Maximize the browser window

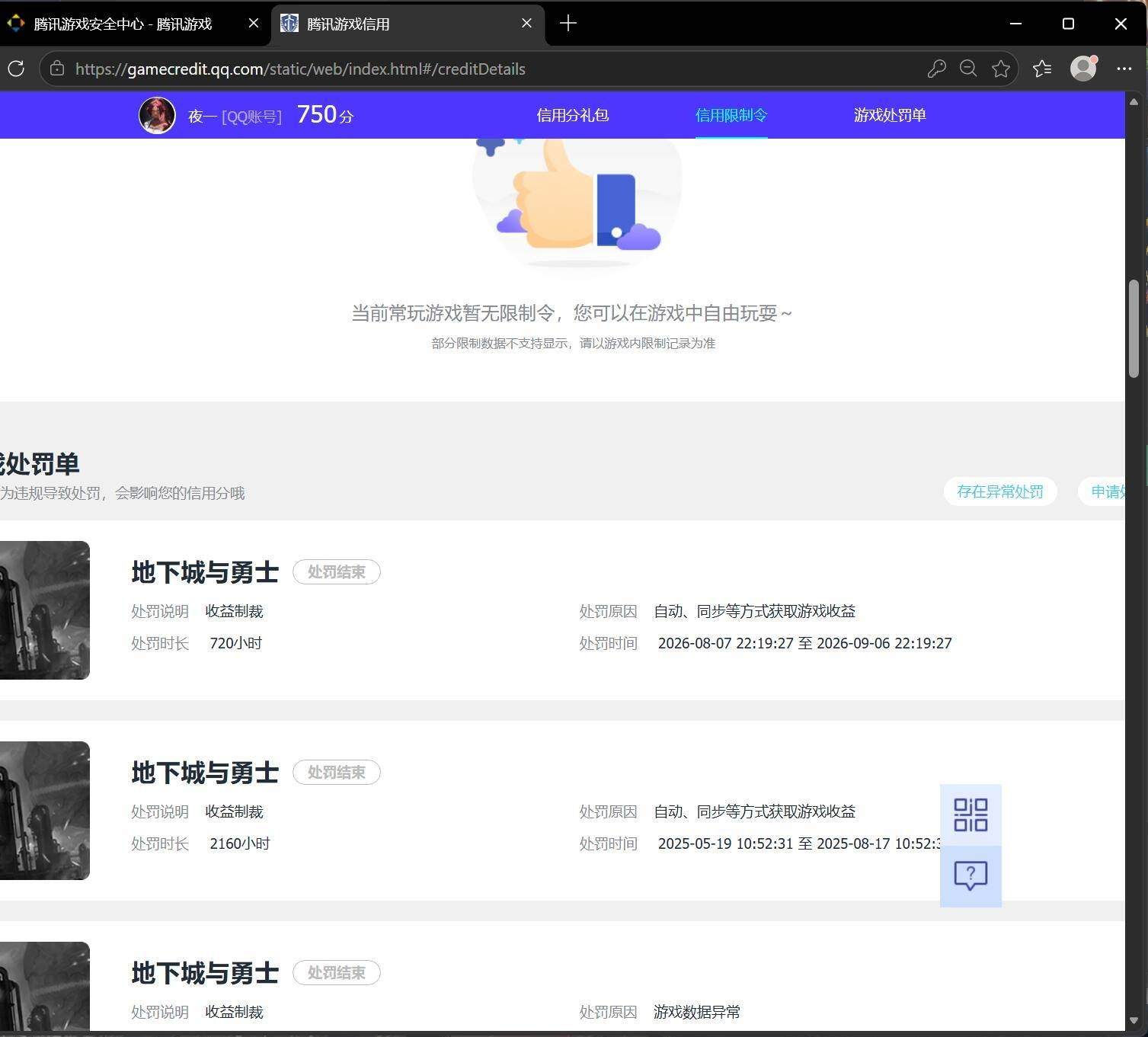point(1068,24)
